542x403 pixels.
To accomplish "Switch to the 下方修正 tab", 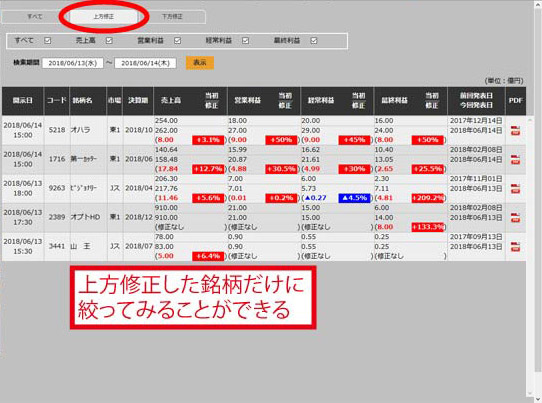I will 172,17.
